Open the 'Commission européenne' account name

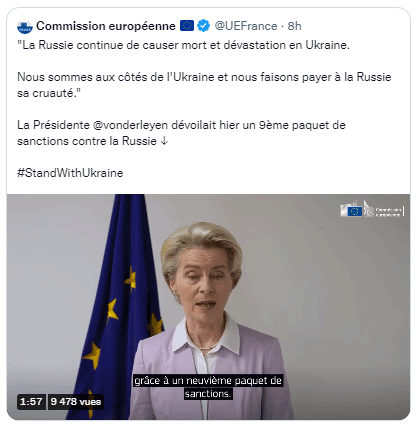[x=106, y=26]
